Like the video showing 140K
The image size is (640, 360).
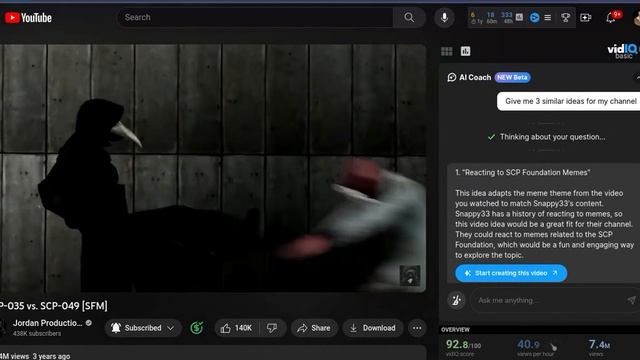pyautogui.click(x=236, y=328)
